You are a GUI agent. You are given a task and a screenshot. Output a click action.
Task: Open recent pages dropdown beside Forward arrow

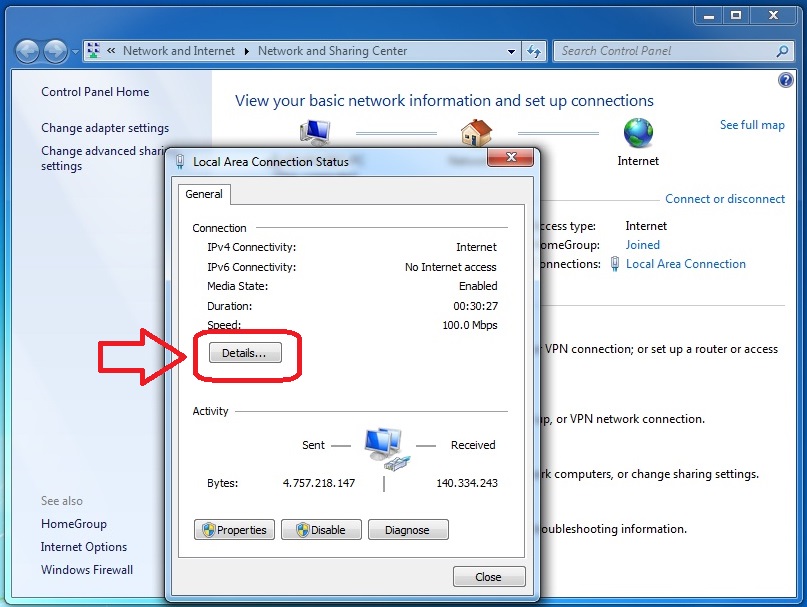pyautogui.click(x=75, y=51)
